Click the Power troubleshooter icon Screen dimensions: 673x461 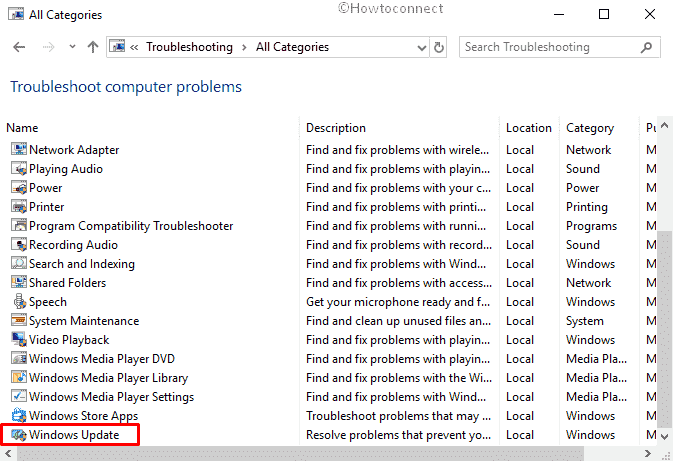[x=19, y=188]
